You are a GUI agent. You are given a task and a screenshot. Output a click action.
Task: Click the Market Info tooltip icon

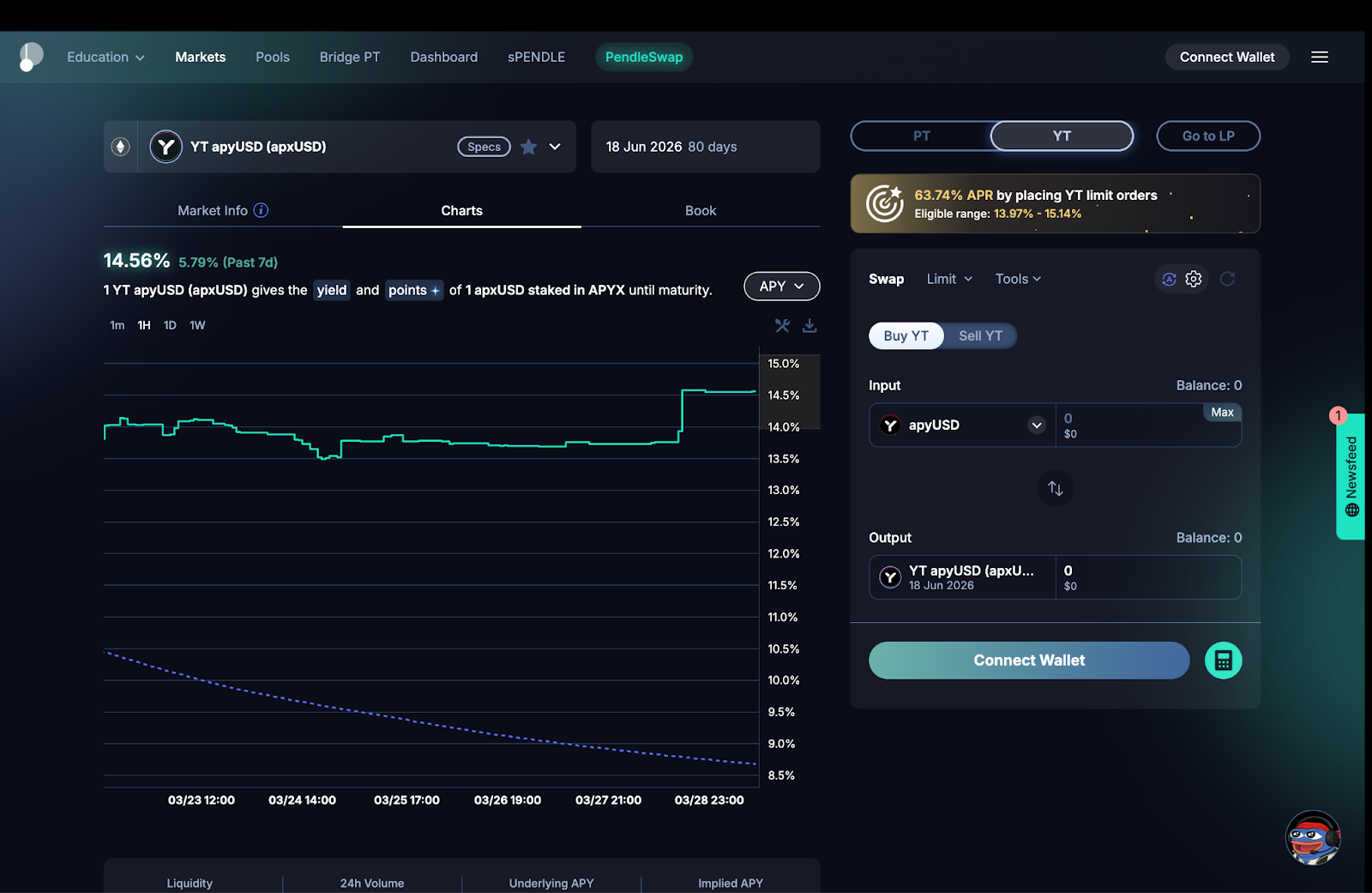pyautogui.click(x=262, y=210)
